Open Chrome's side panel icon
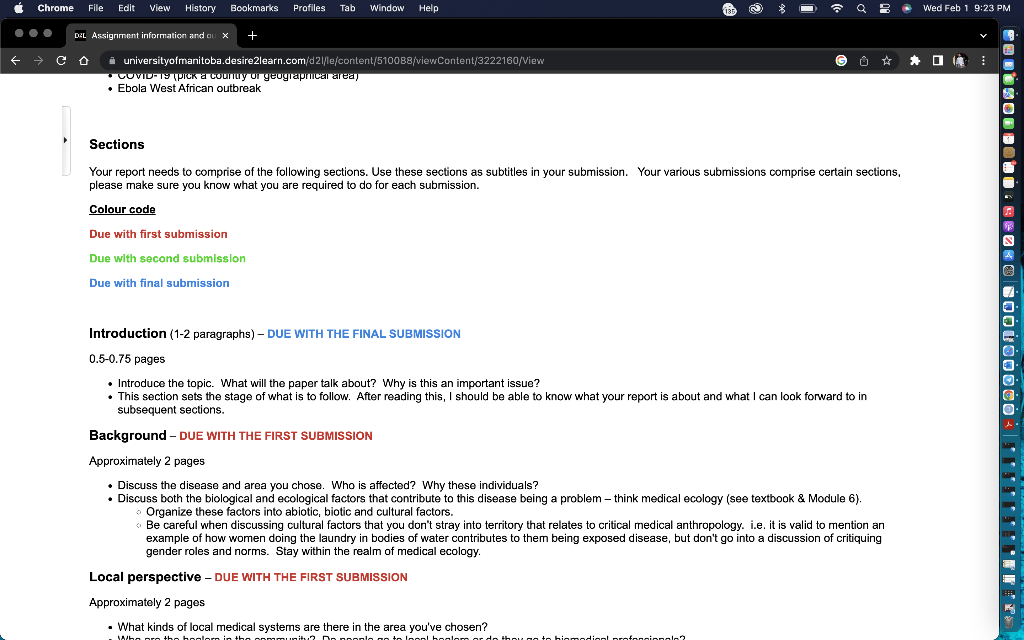This screenshot has height=640, width=1024. (936, 60)
